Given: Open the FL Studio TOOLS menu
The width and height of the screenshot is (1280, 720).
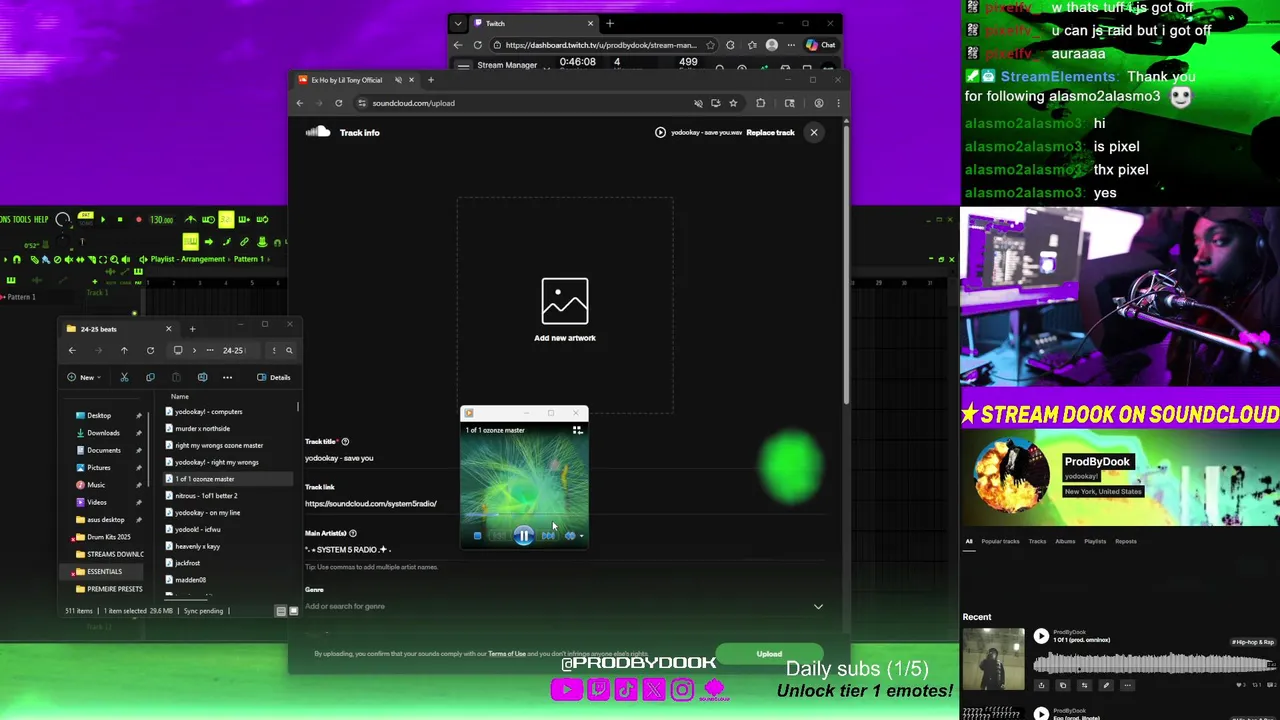Looking at the screenshot, I should pos(20,220).
